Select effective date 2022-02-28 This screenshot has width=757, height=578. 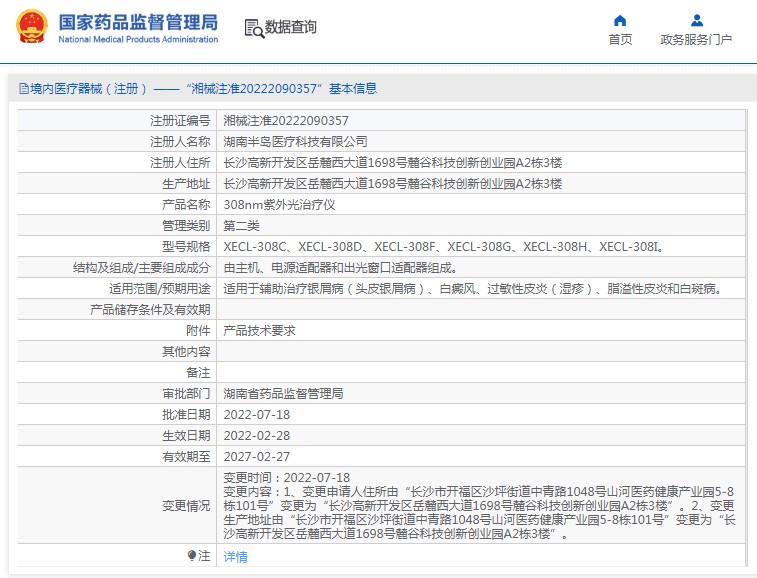coord(257,436)
